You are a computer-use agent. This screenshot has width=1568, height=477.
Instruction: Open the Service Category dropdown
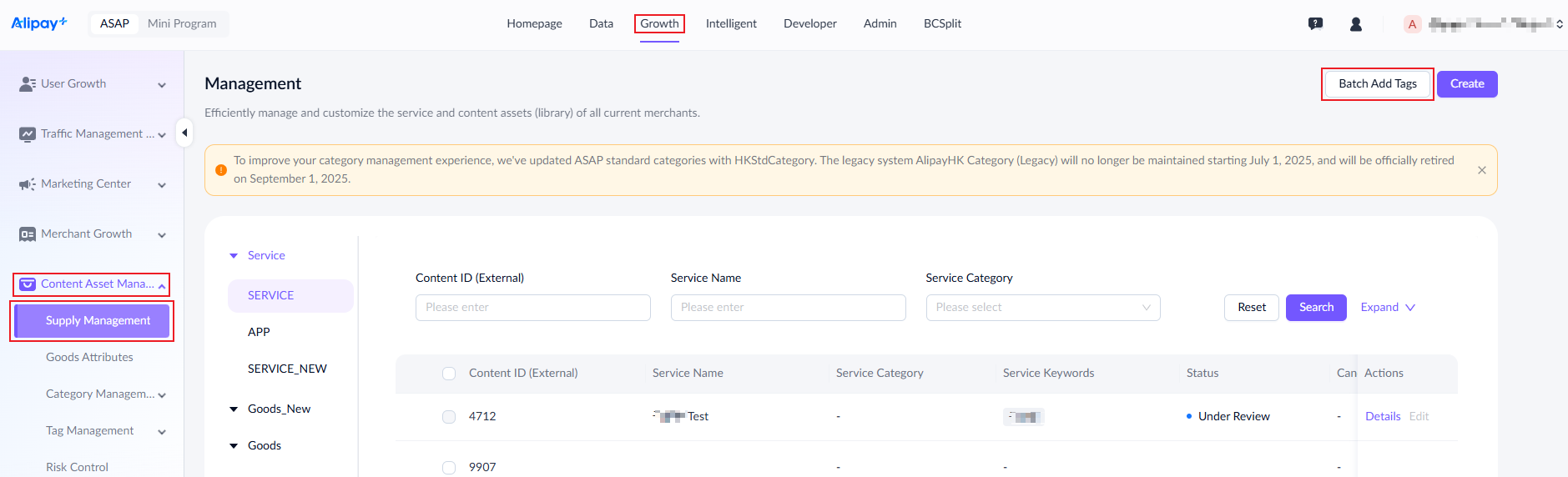[1043, 308]
